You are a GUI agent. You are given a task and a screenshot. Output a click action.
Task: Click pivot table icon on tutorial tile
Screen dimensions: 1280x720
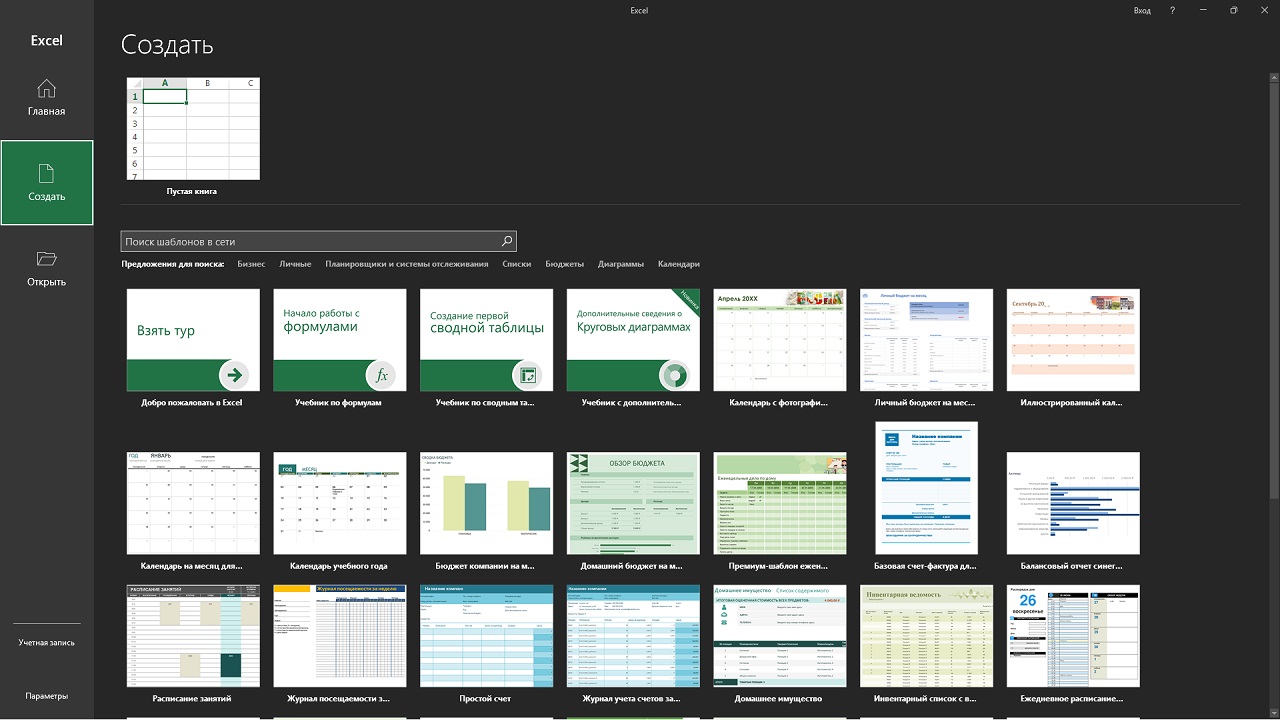pos(528,375)
